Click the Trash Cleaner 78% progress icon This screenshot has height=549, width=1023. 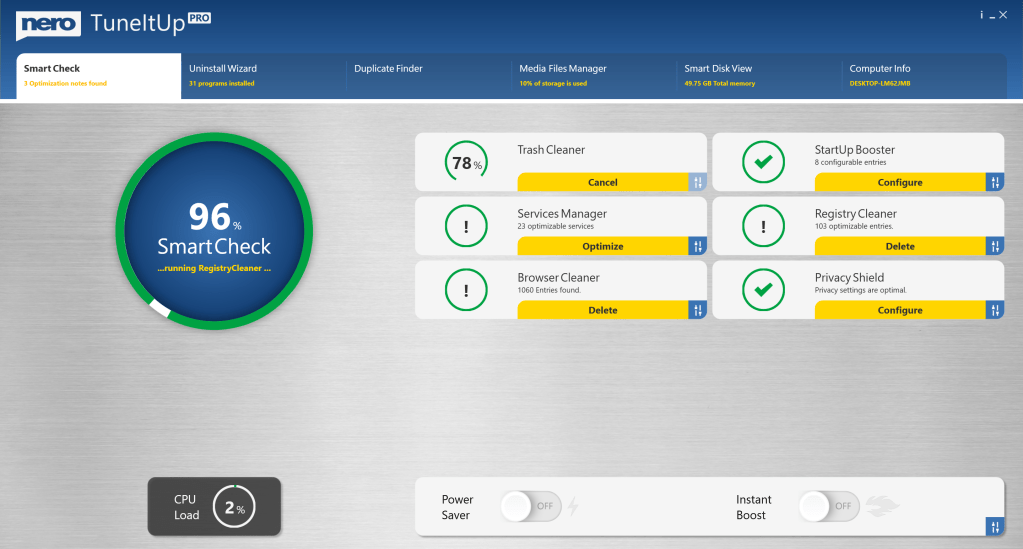[x=466, y=163]
